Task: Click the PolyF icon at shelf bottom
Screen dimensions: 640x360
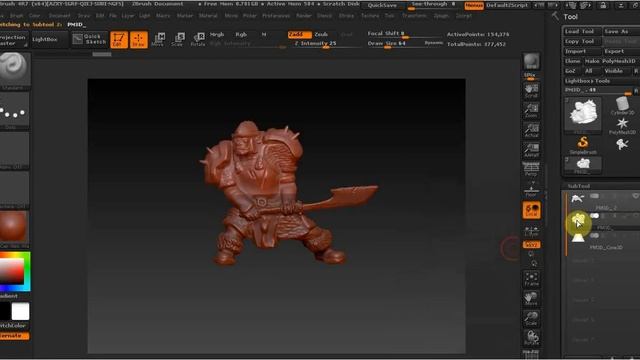Action: (x=531, y=353)
